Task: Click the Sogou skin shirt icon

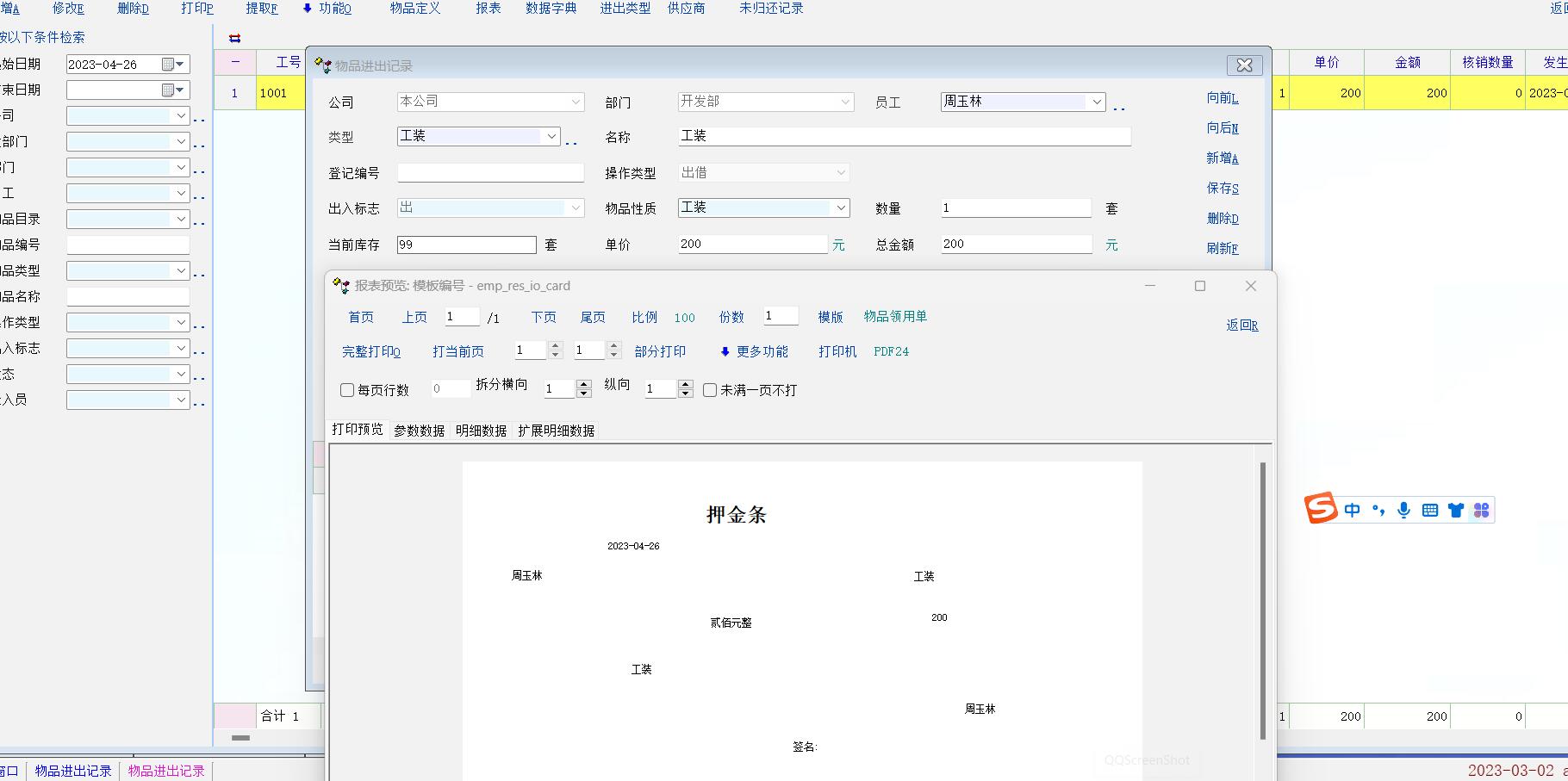Action: click(1456, 511)
